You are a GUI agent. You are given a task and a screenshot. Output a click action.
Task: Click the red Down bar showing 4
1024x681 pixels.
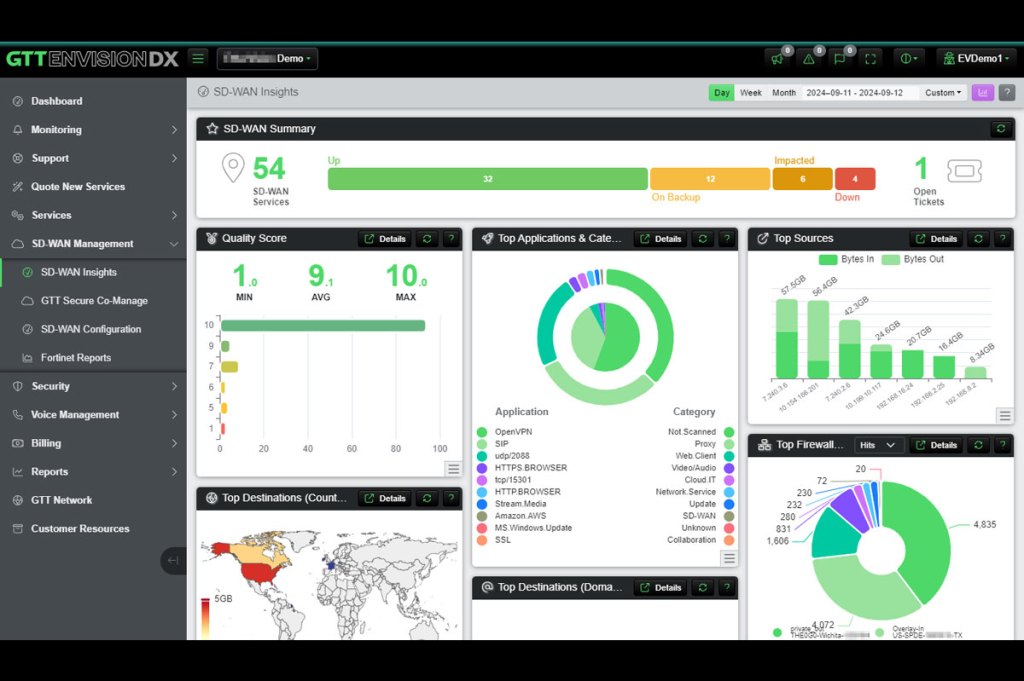(855, 179)
